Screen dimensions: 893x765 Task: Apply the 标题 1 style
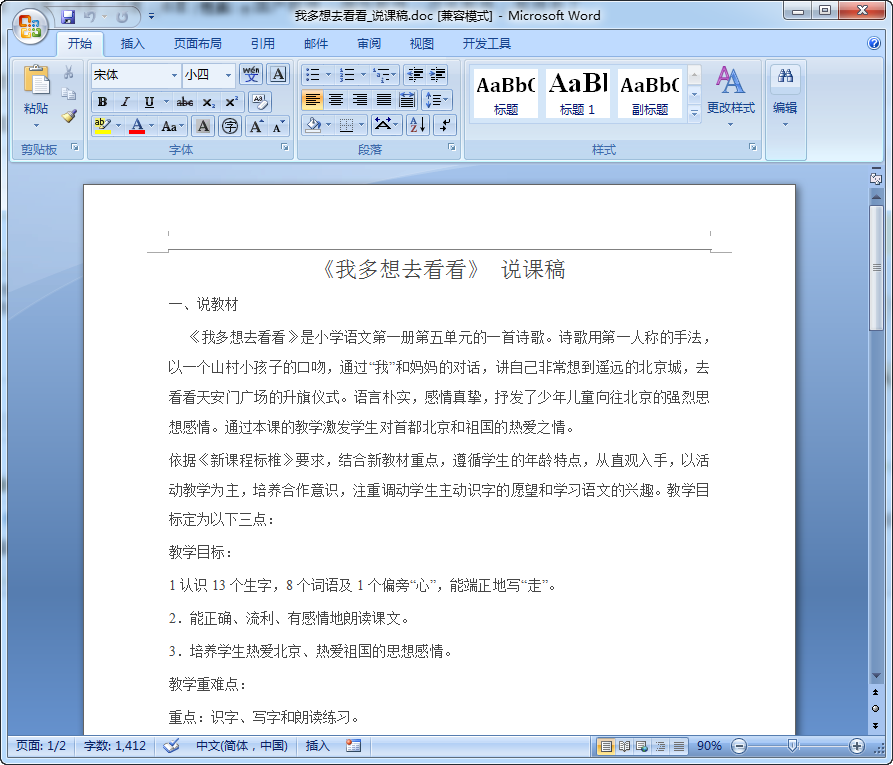[x=578, y=92]
